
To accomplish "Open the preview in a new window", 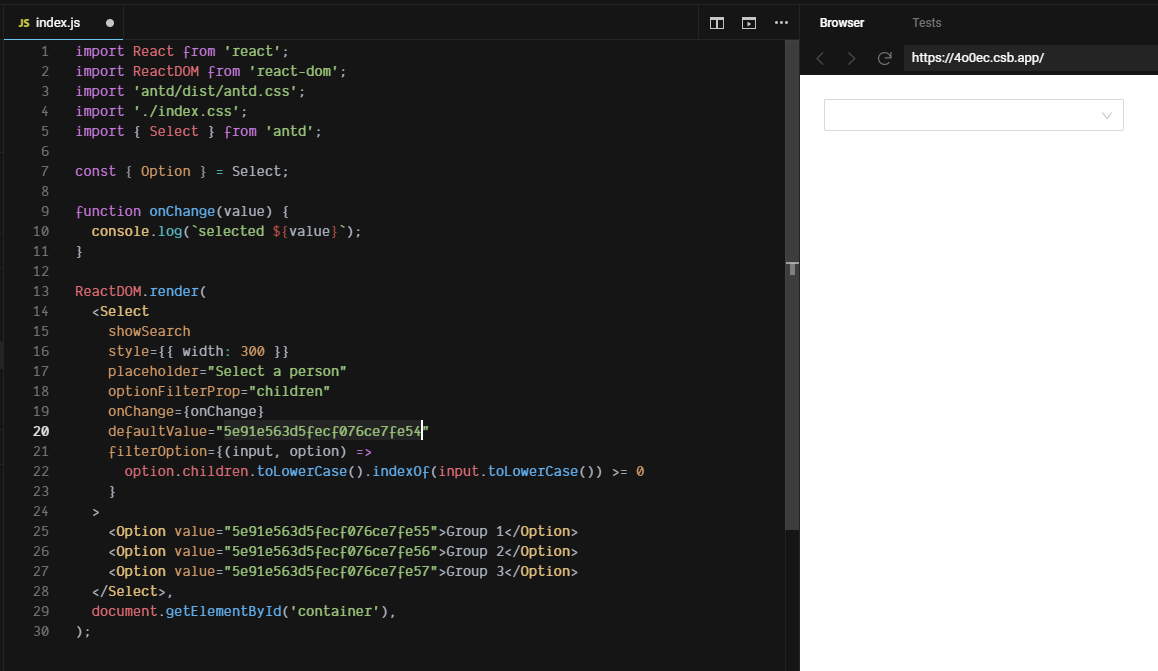I will point(748,22).
